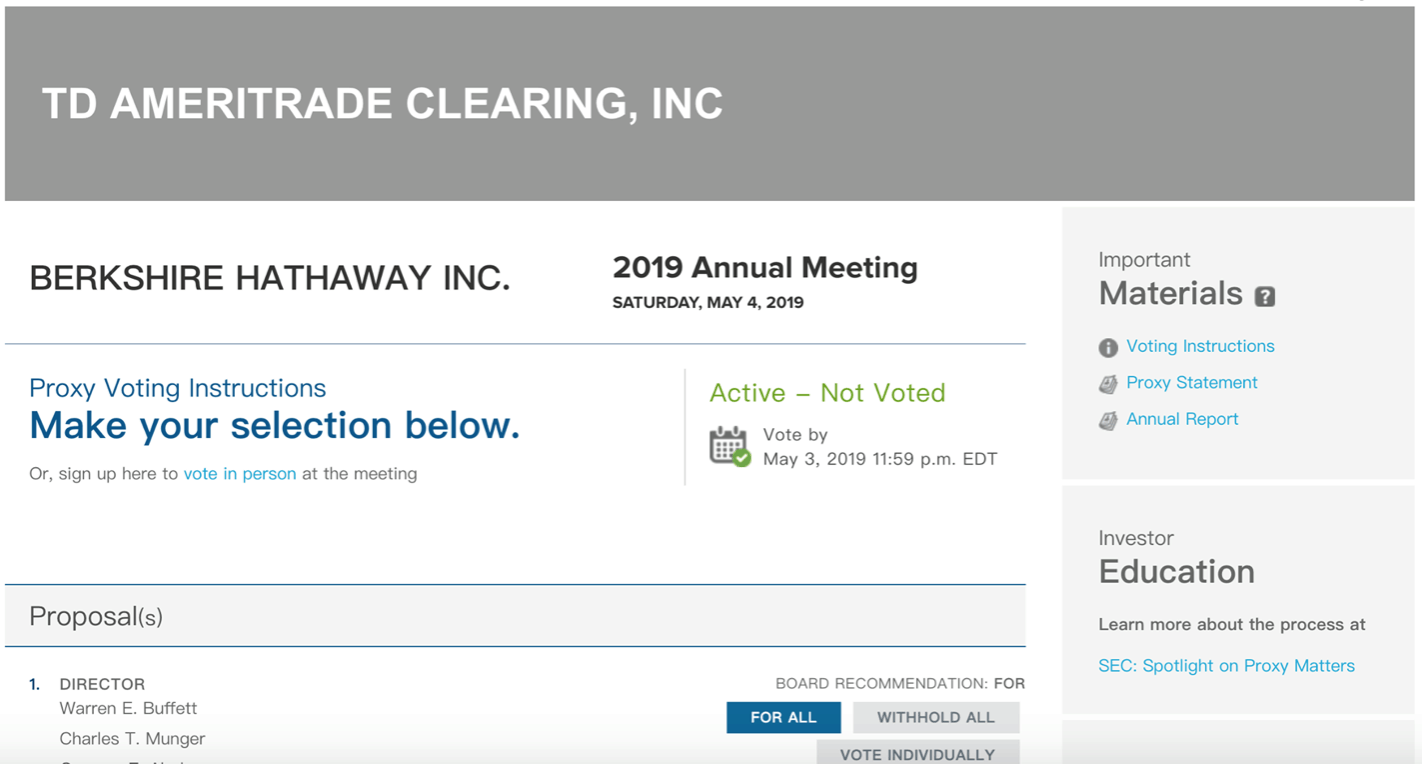The image size is (1422, 772).
Task: Open SEC: Spotlight on Proxy Matters
Action: 1226,666
